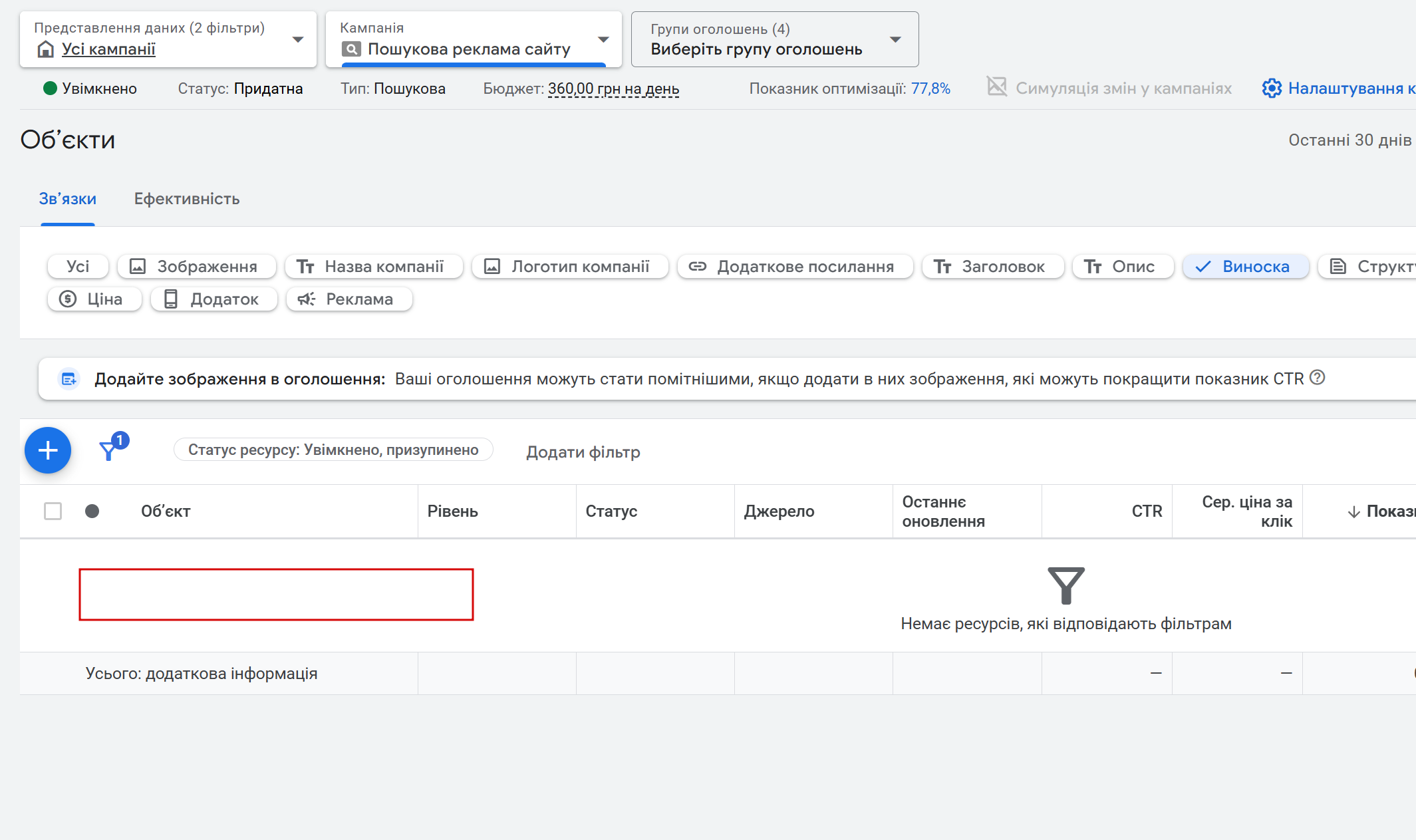Click the blue plus add button

[x=48, y=450]
